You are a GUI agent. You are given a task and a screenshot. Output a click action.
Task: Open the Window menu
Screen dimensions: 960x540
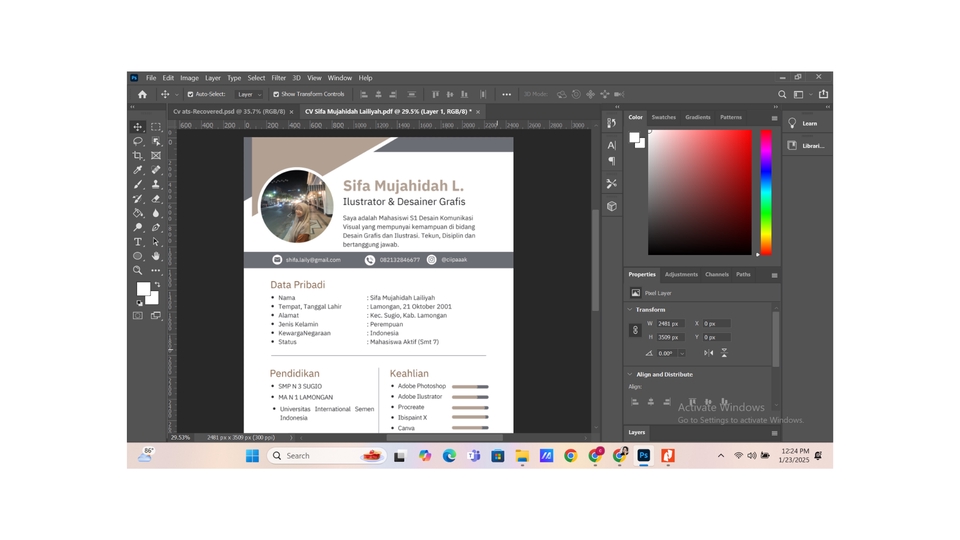[x=339, y=78]
